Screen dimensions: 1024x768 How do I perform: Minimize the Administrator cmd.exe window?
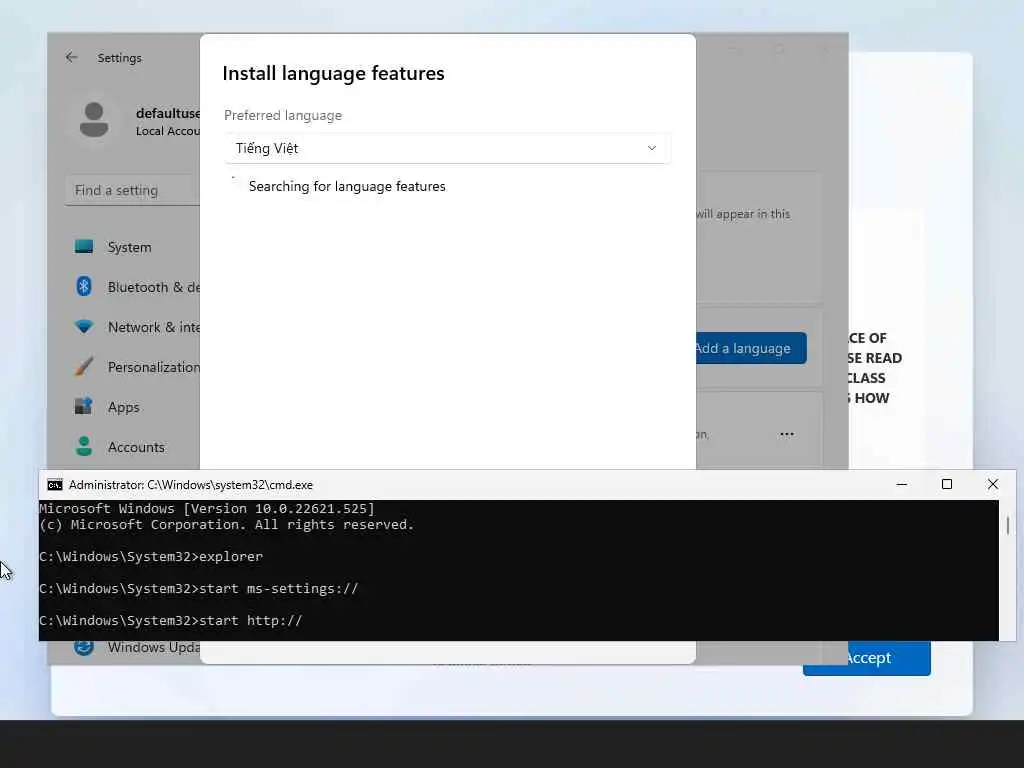click(x=902, y=485)
